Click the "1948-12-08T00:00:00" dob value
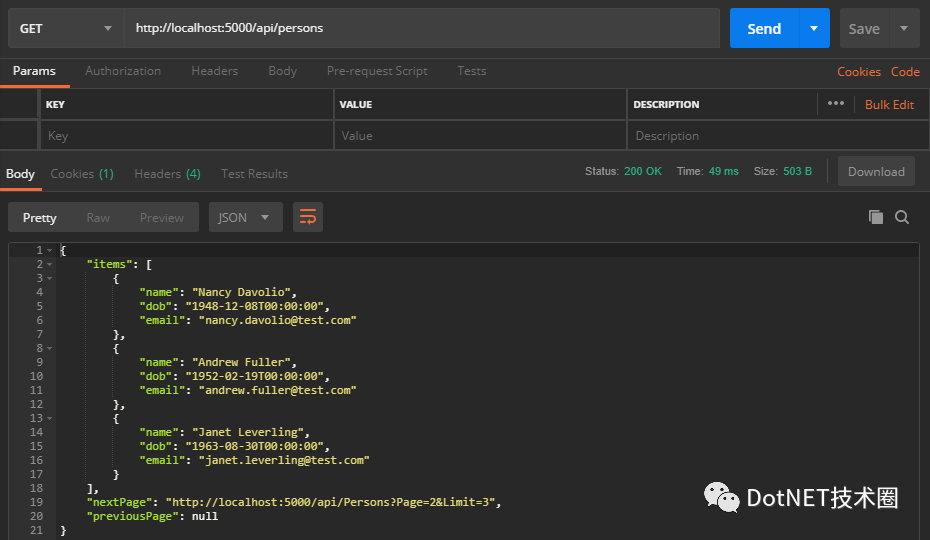 [x=254, y=306]
